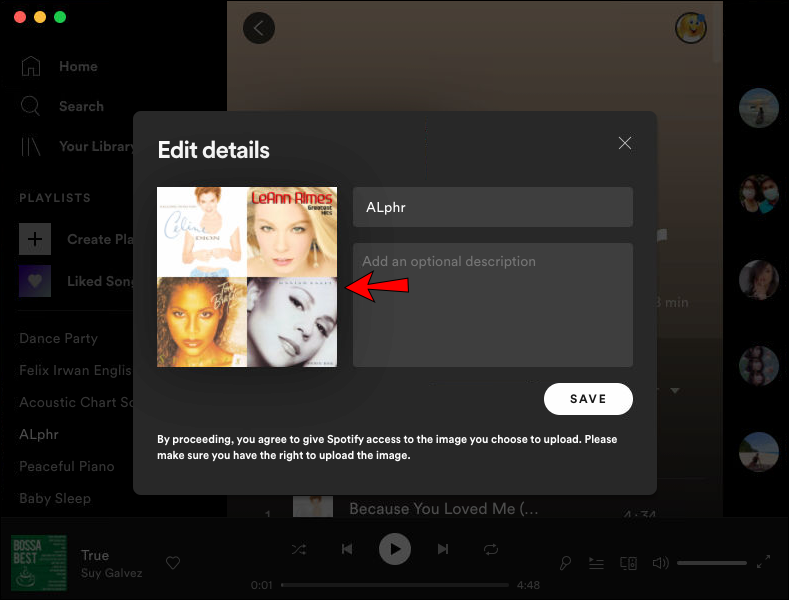Screen dimensions: 789x600
Task: Seek on the song progress bar
Action: click(x=394, y=585)
